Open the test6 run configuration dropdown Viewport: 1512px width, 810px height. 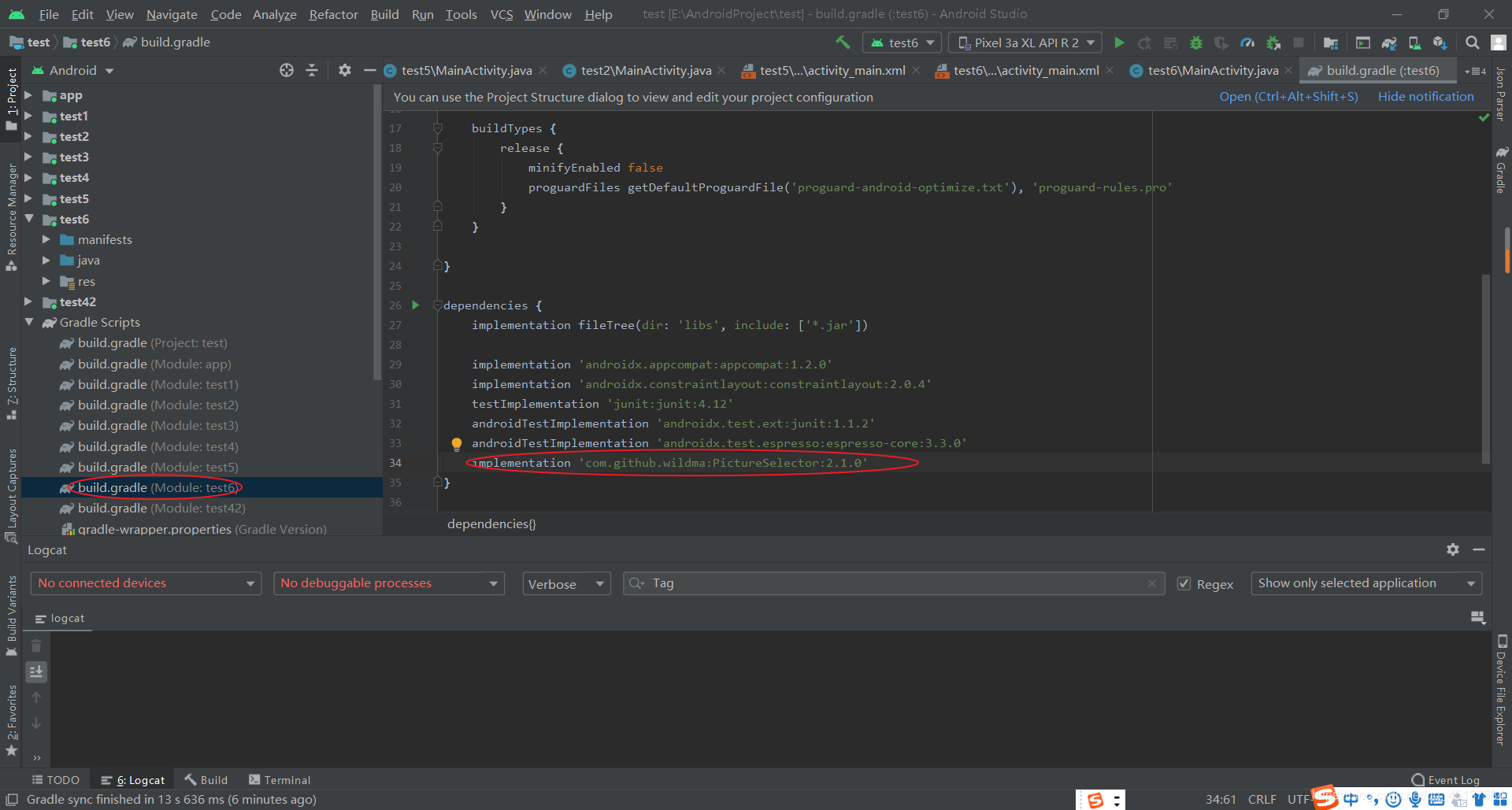(x=902, y=43)
